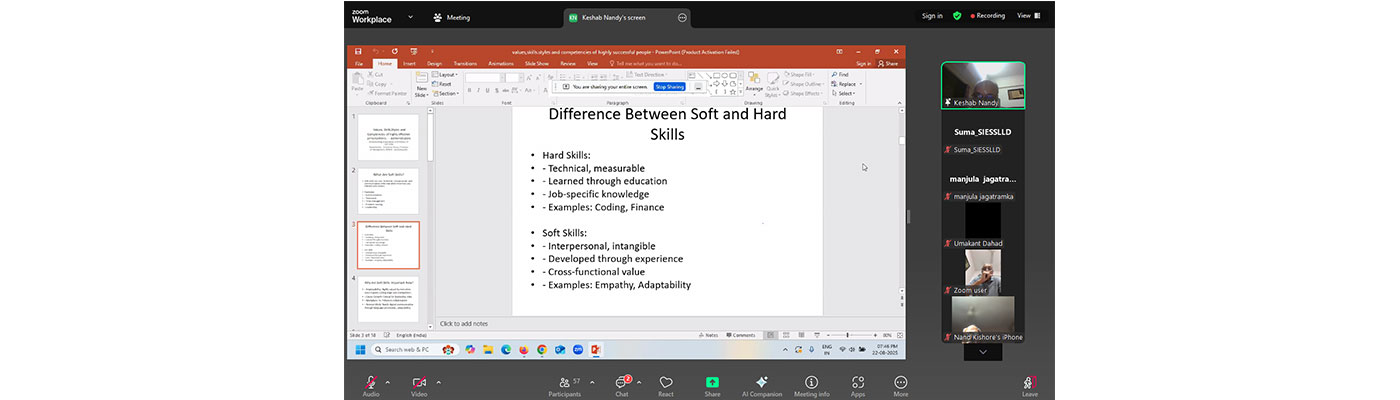
Task: Select slide 4 thumbnail
Action: coord(388,299)
